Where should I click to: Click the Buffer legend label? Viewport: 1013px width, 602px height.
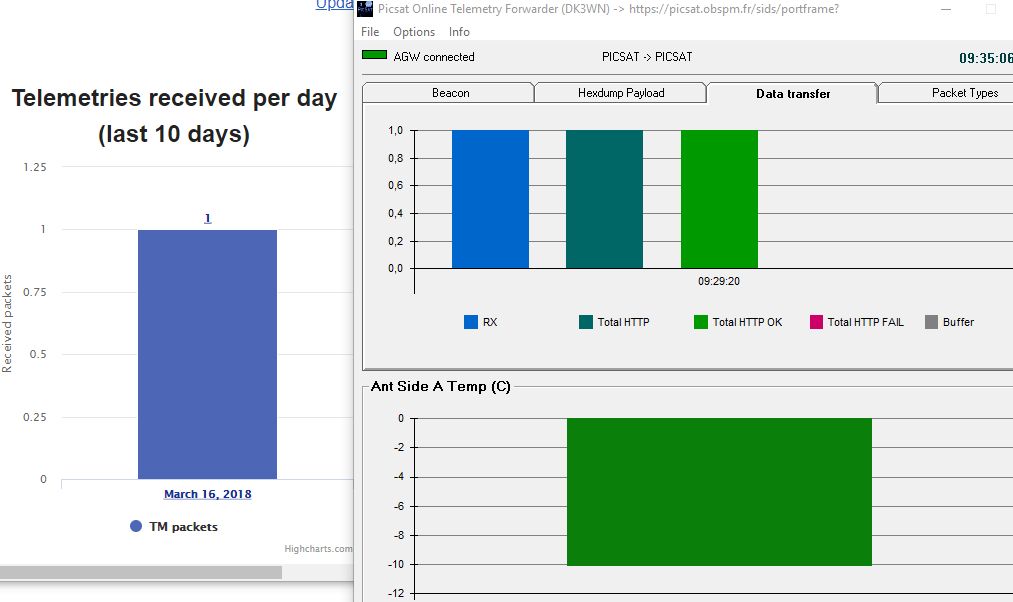tap(958, 322)
